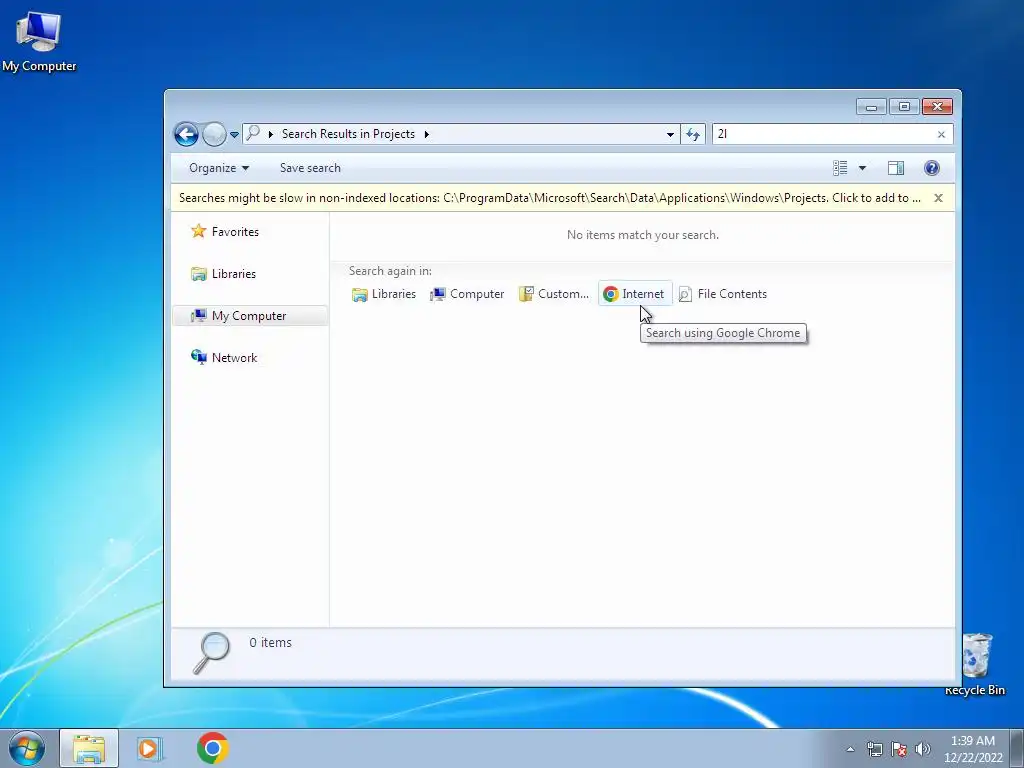Refresh the search results
The height and width of the screenshot is (768, 1024).
(x=692, y=134)
